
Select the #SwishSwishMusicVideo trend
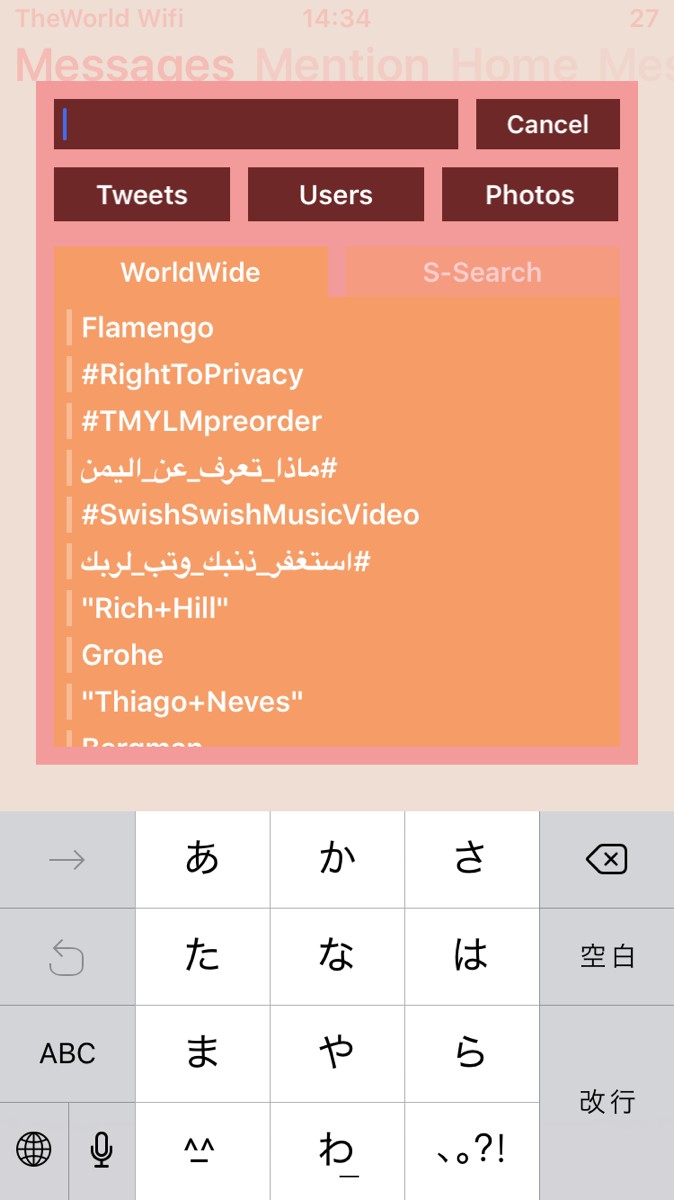pos(250,515)
